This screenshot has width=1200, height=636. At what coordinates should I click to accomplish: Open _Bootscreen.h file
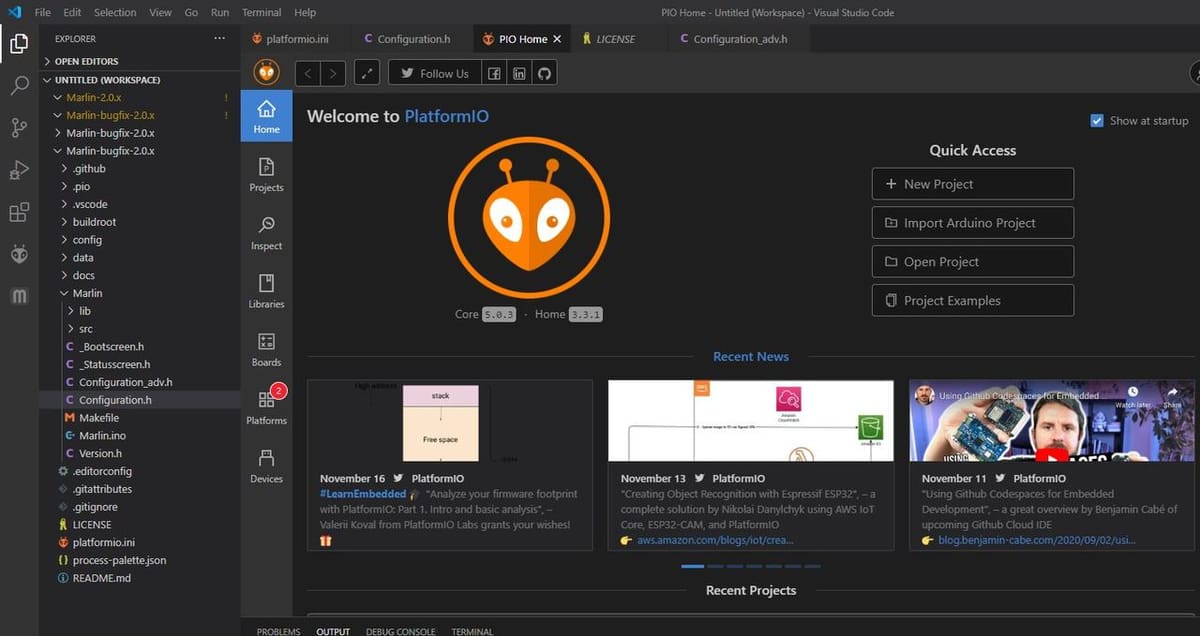(140, 346)
